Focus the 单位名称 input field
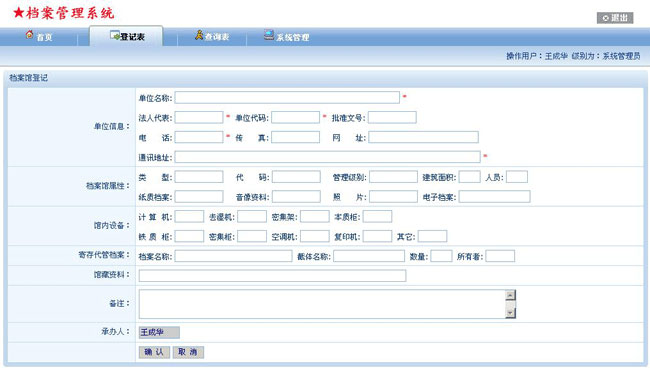 point(287,97)
